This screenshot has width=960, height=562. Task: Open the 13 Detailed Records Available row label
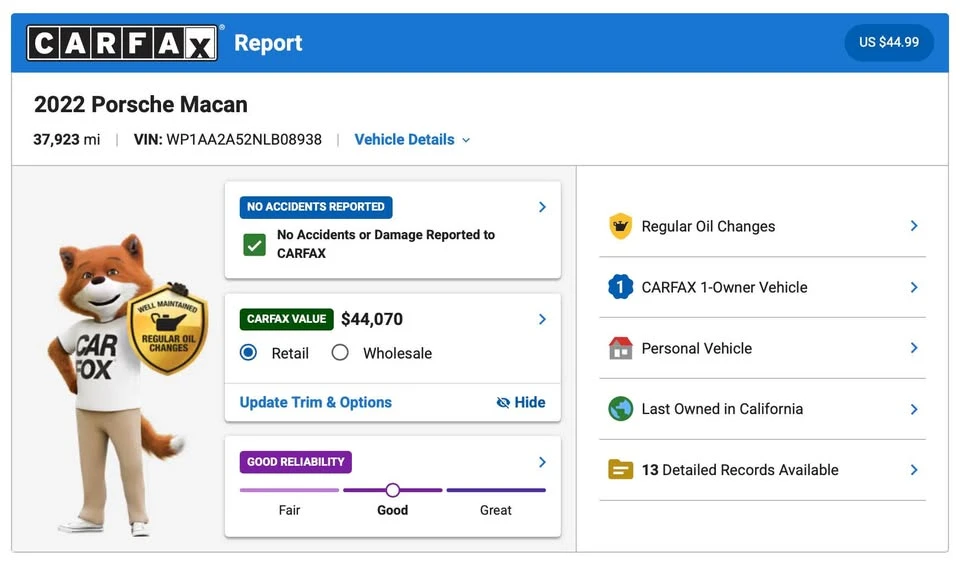(740, 470)
